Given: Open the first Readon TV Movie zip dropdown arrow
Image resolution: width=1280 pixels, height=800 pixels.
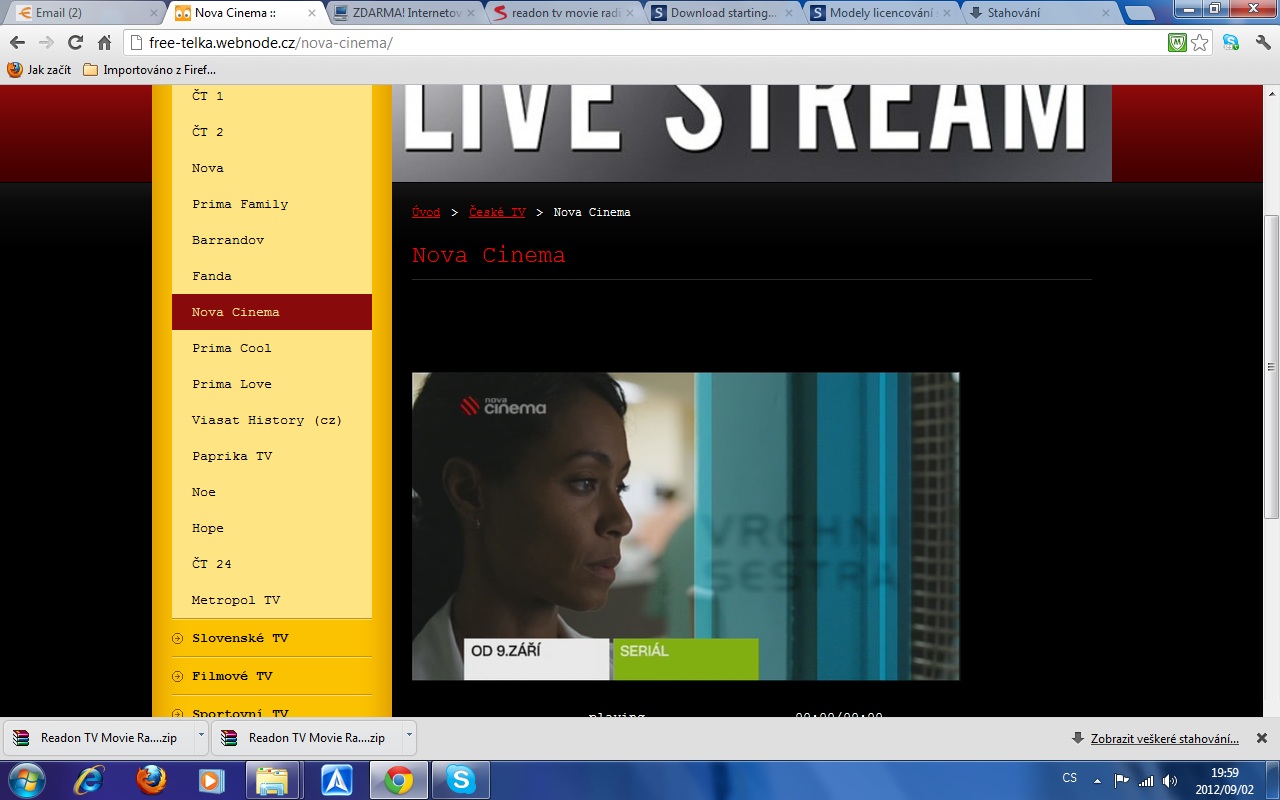Looking at the screenshot, I should (201, 737).
